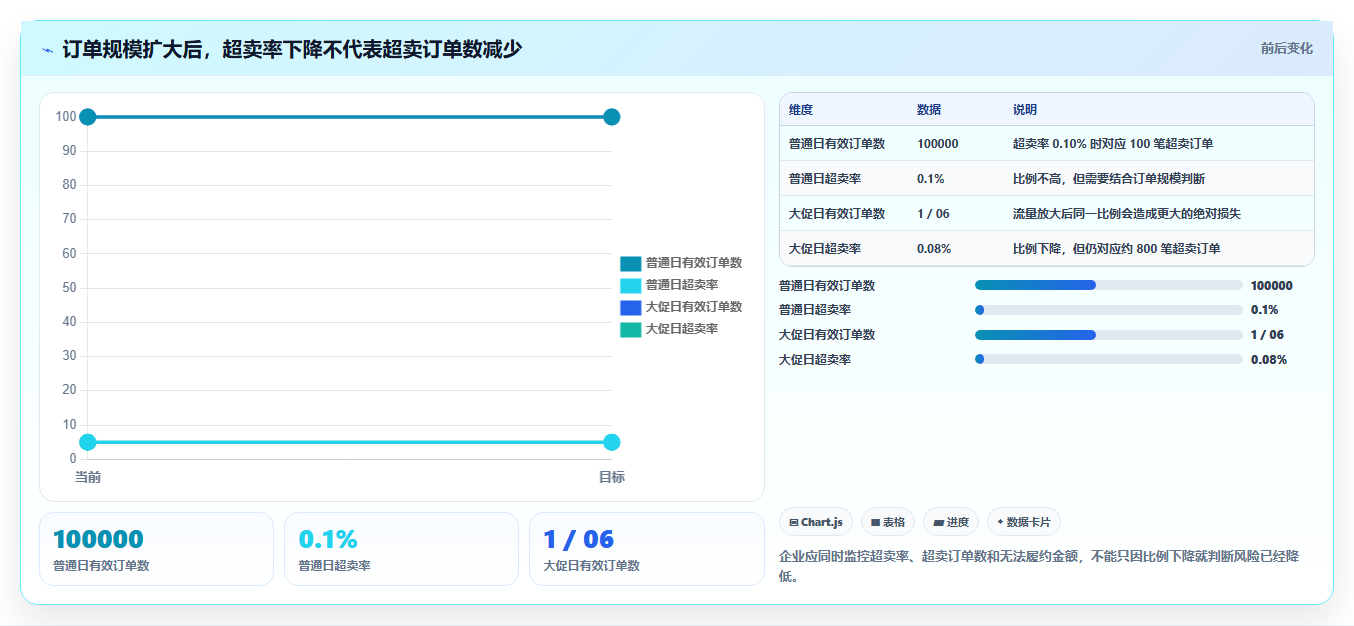Select the 比例下降，但仍对应约 800 笔超卖订单 cell
1354x626 pixels.
[x=1117, y=249]
